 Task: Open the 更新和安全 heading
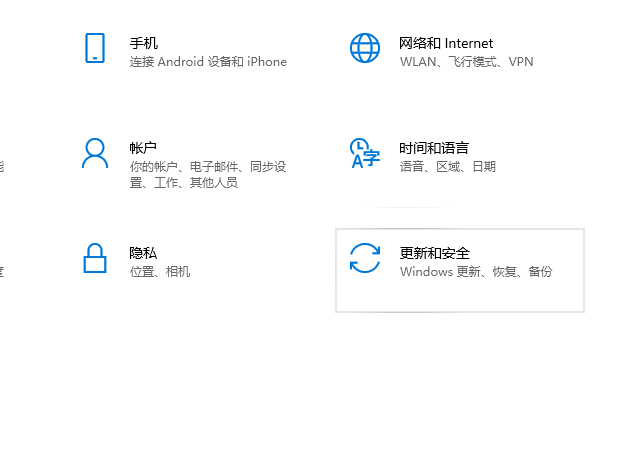[434, 253]
